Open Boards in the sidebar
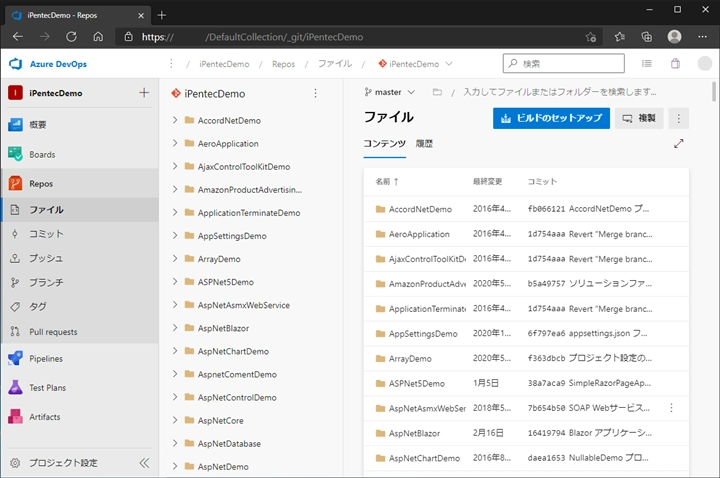 (42, 155)
